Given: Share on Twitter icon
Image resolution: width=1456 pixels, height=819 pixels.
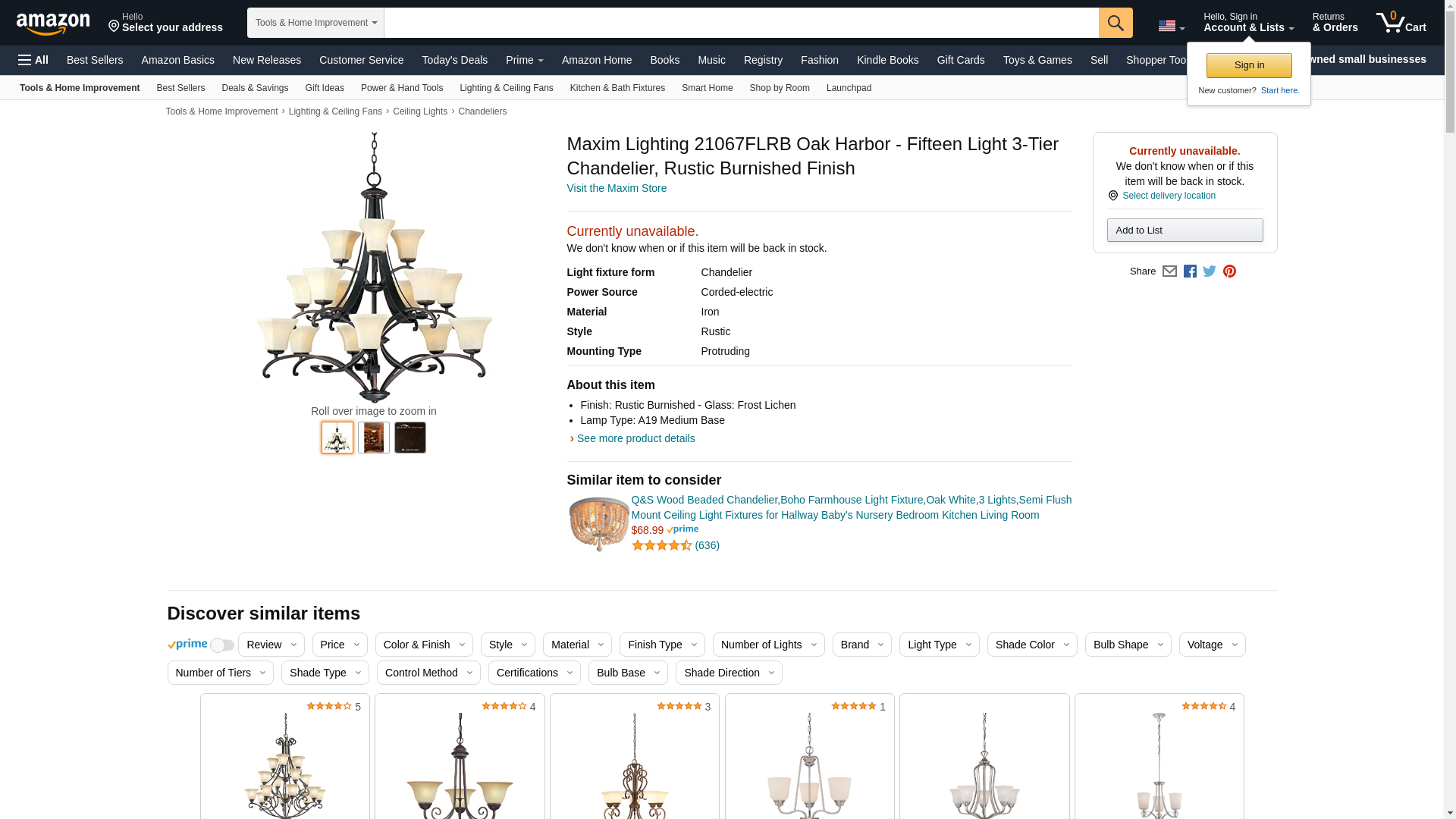Looking at the screenshot, I should pos(1210,271).
